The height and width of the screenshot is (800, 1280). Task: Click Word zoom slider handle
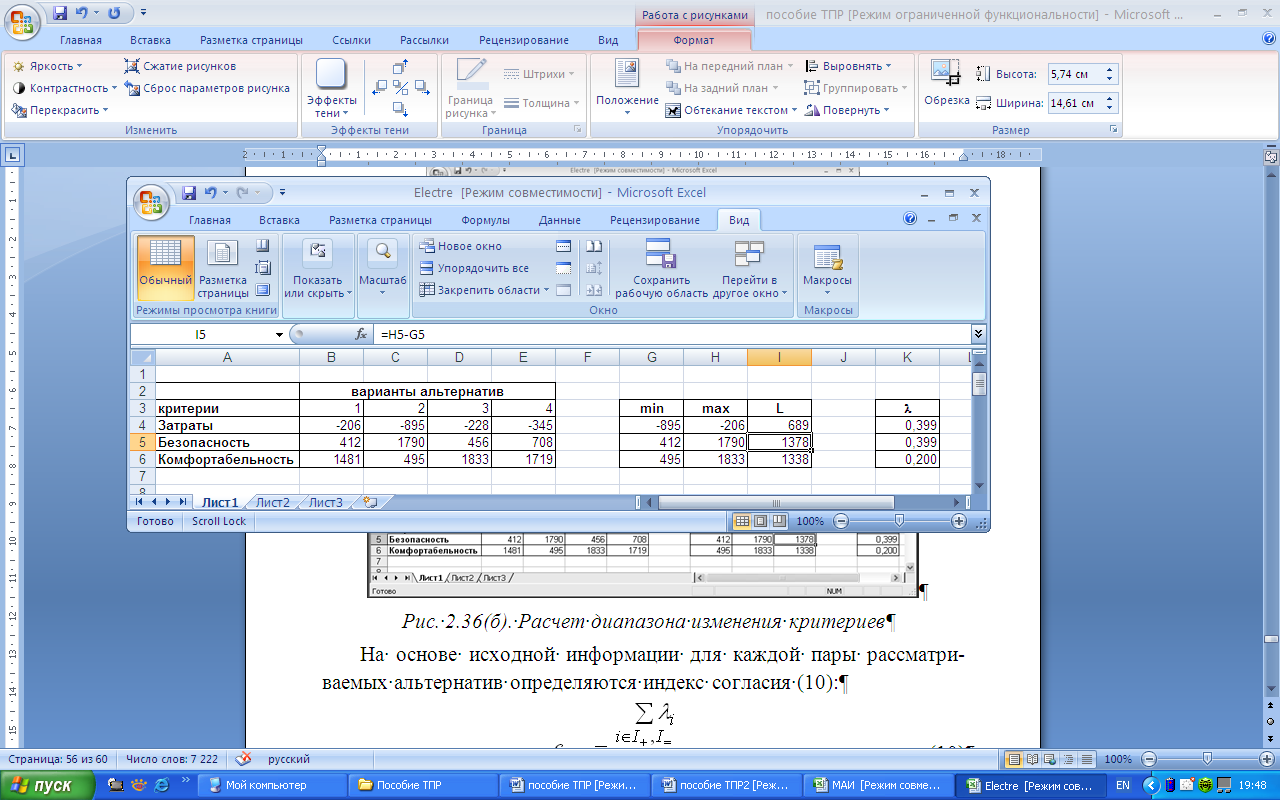[x=1208, y=759]
